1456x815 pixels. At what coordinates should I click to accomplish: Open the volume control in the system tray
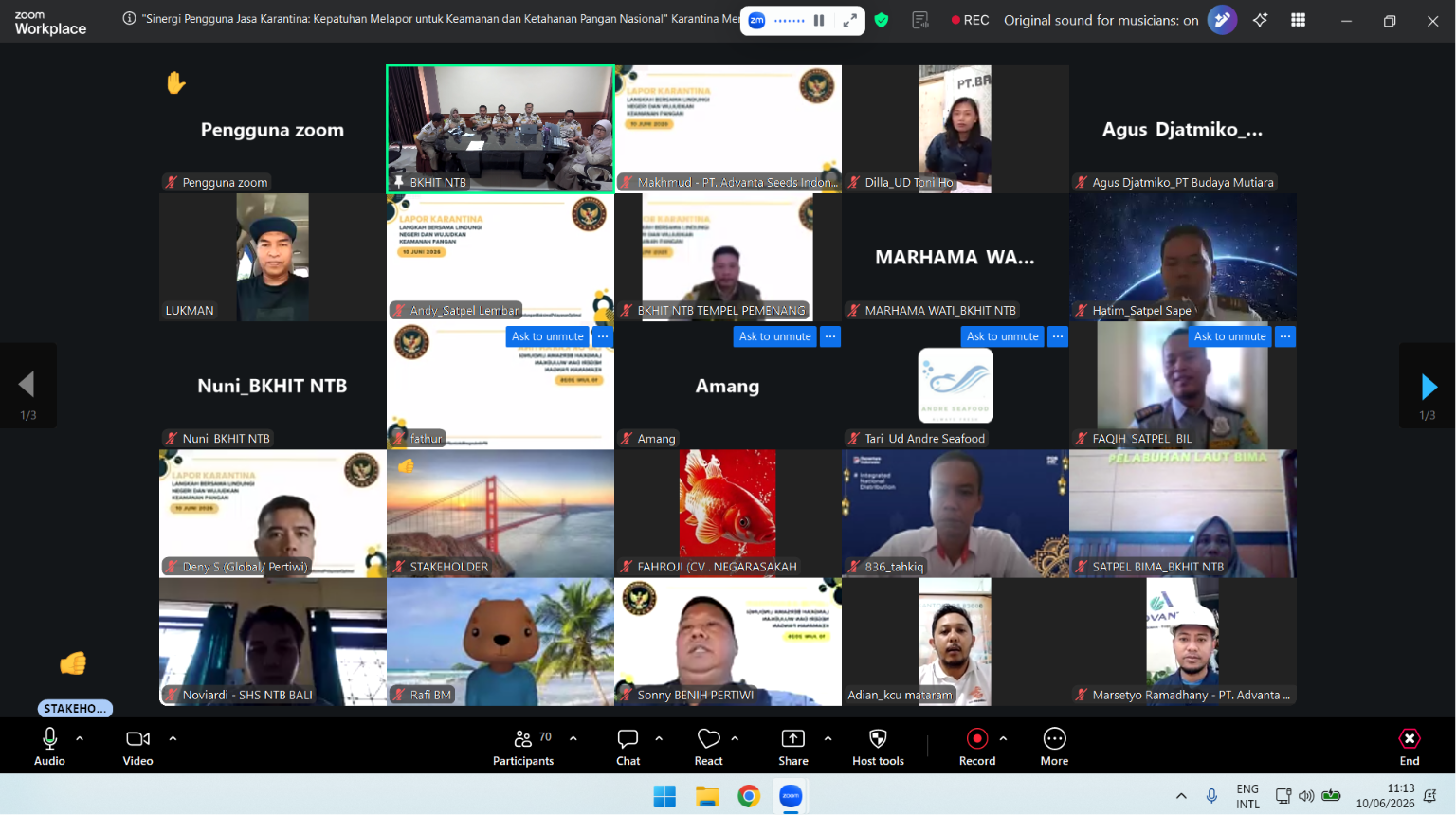(x=1306, y=796)
